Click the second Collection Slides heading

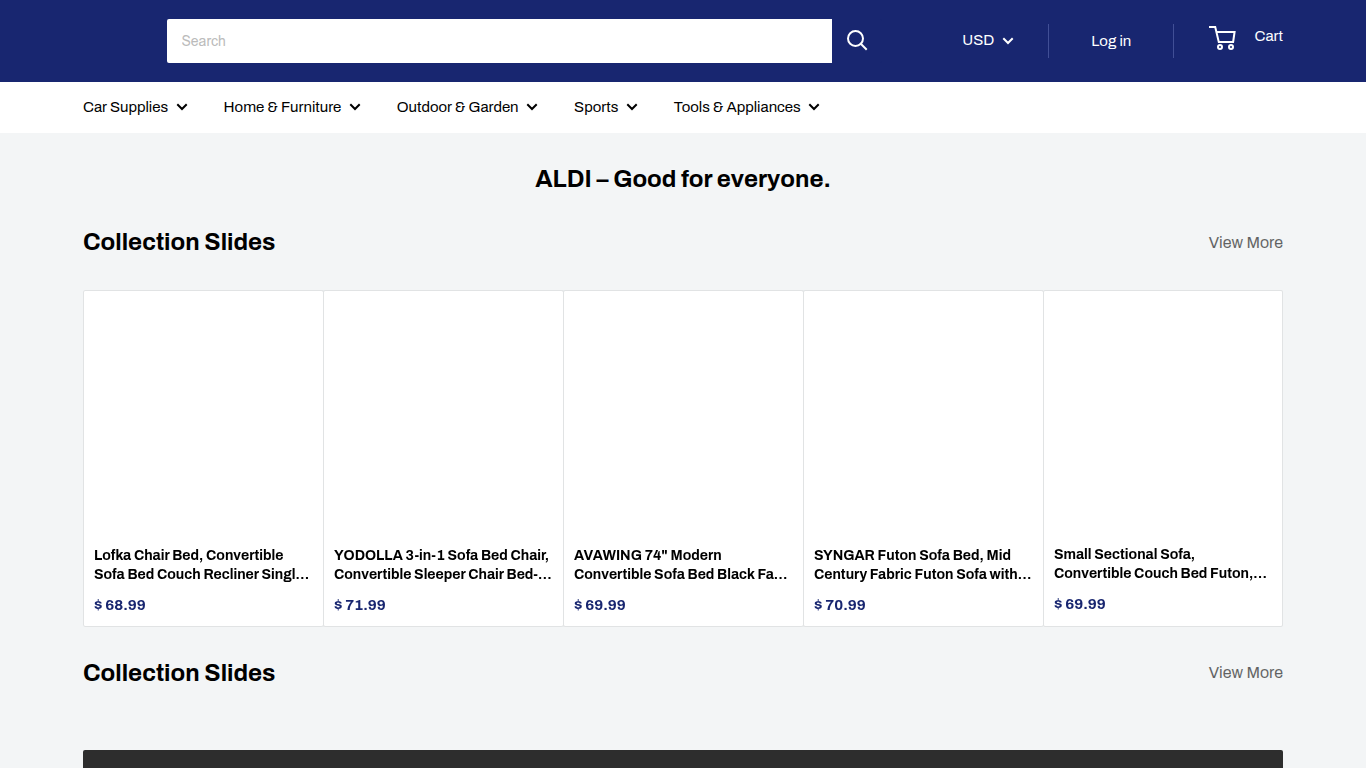click(x=179, y=673)
